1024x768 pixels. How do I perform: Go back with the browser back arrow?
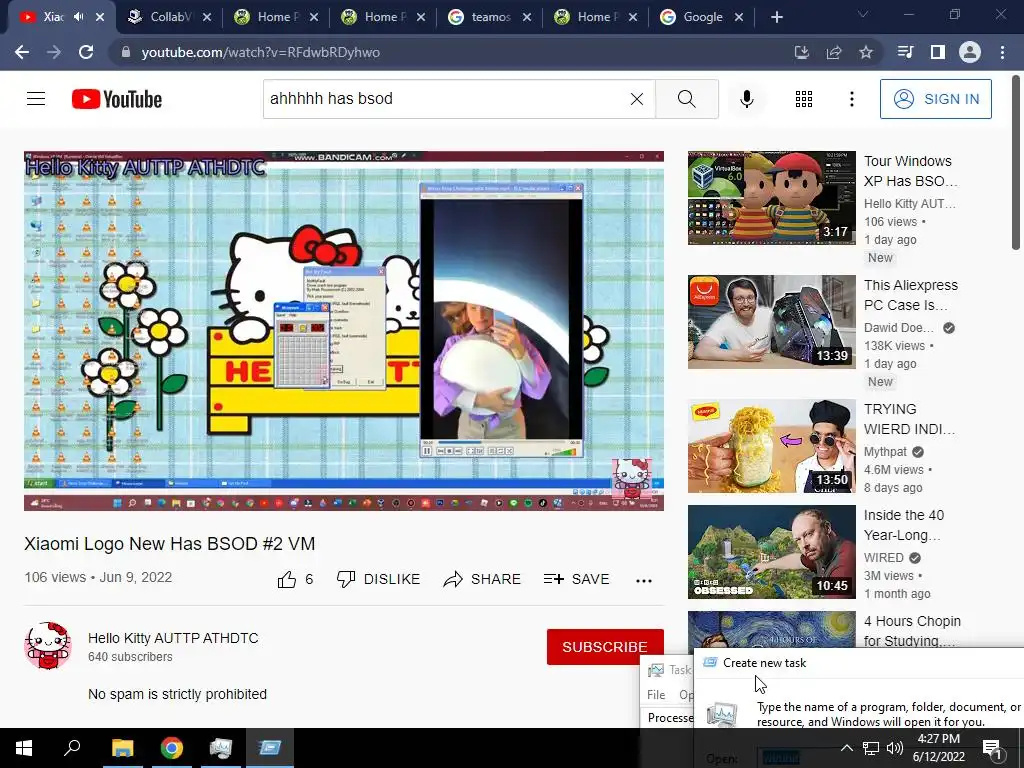(x=22, y=52)
